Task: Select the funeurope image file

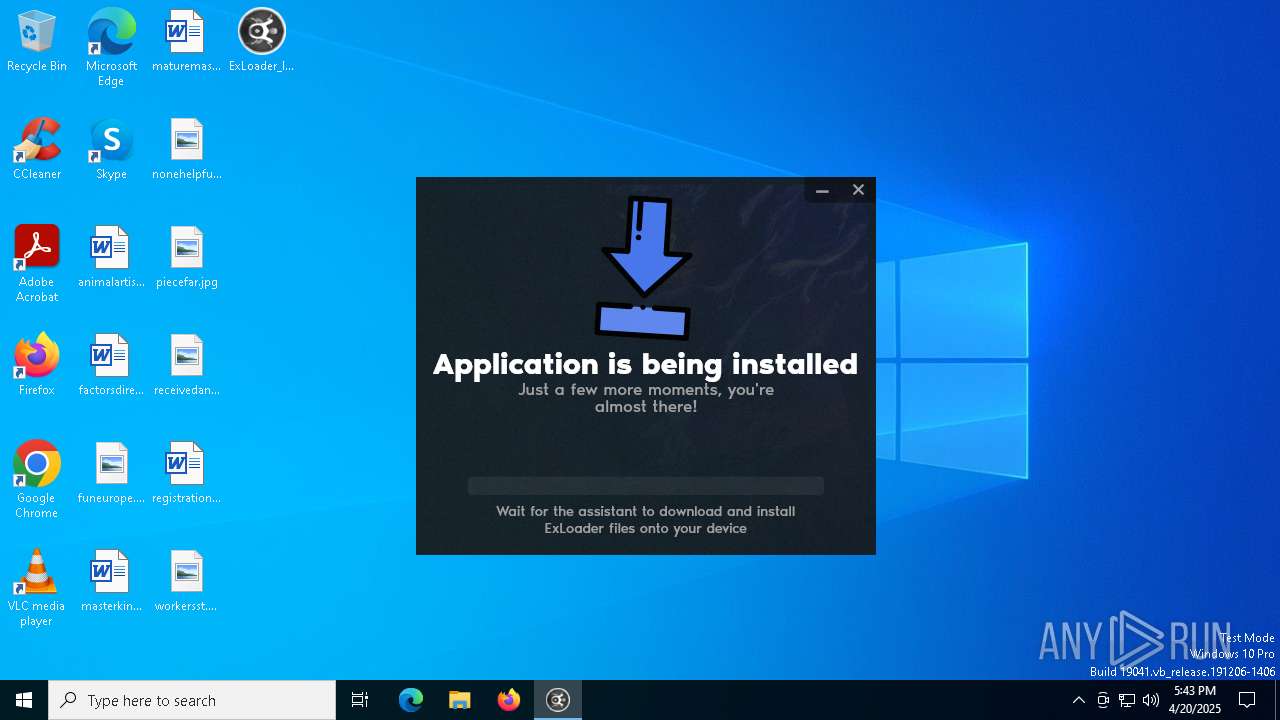Action: point(111,473)
